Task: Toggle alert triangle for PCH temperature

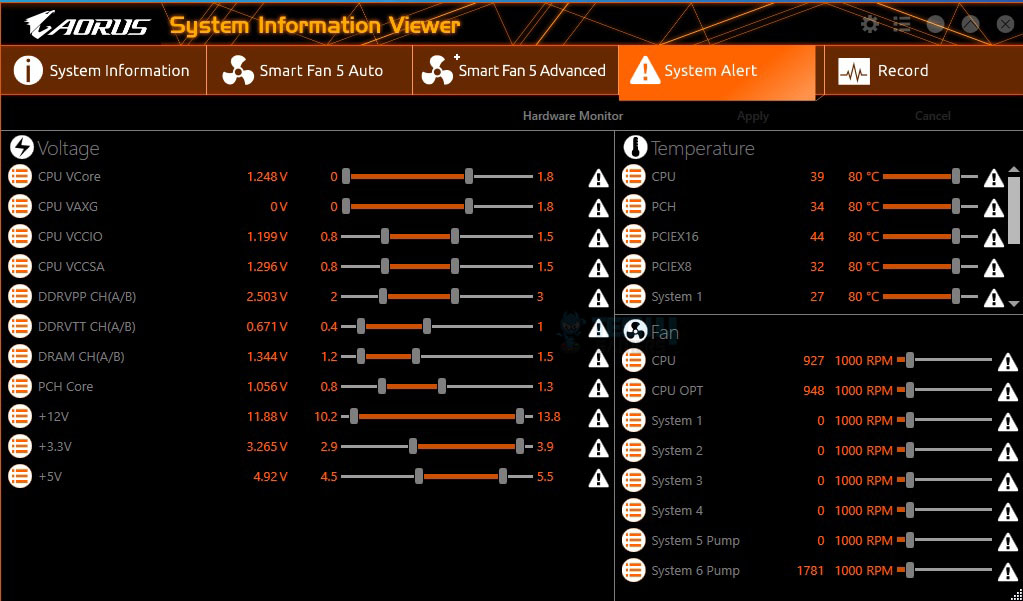Action: [x=994, y=208]
